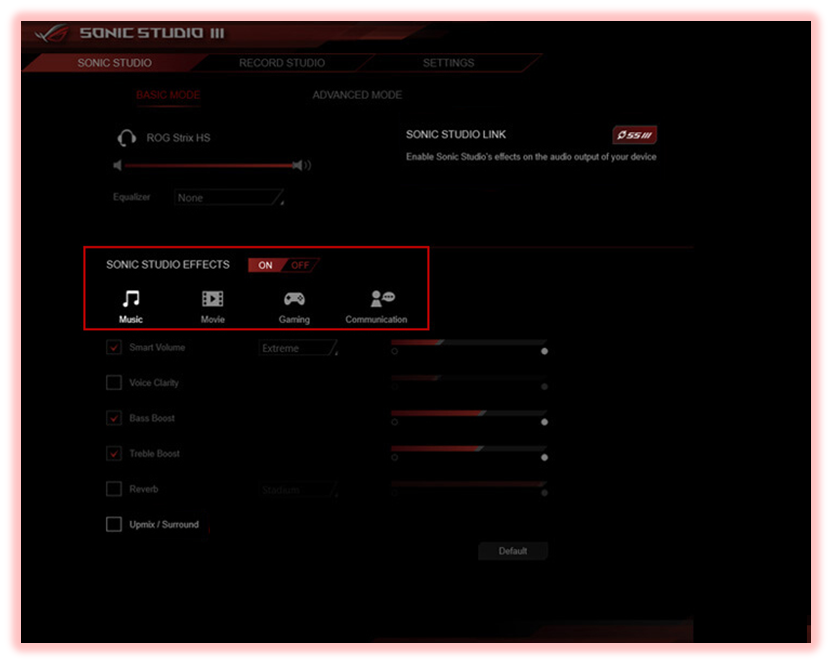
Task: Mute using the low-volume speaker icon
Action: (x=118, y=166)
